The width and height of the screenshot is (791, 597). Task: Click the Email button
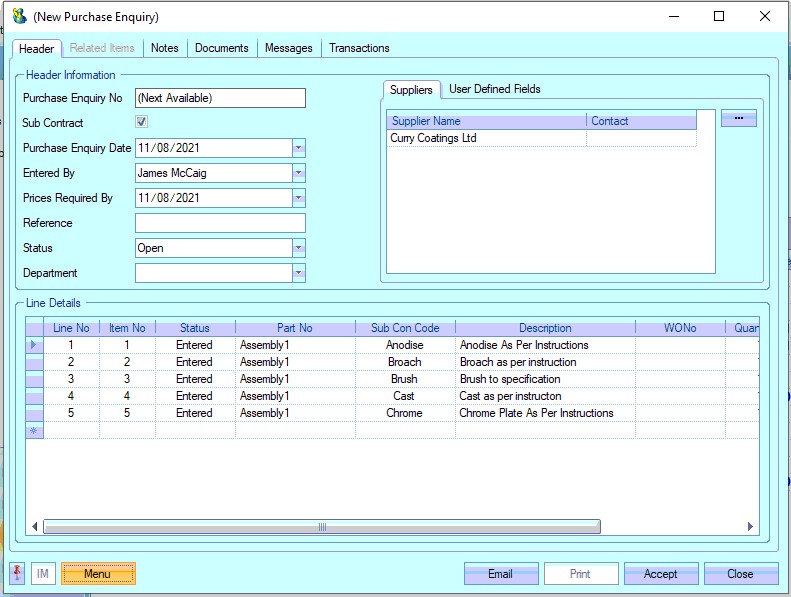tap(500, 574)
